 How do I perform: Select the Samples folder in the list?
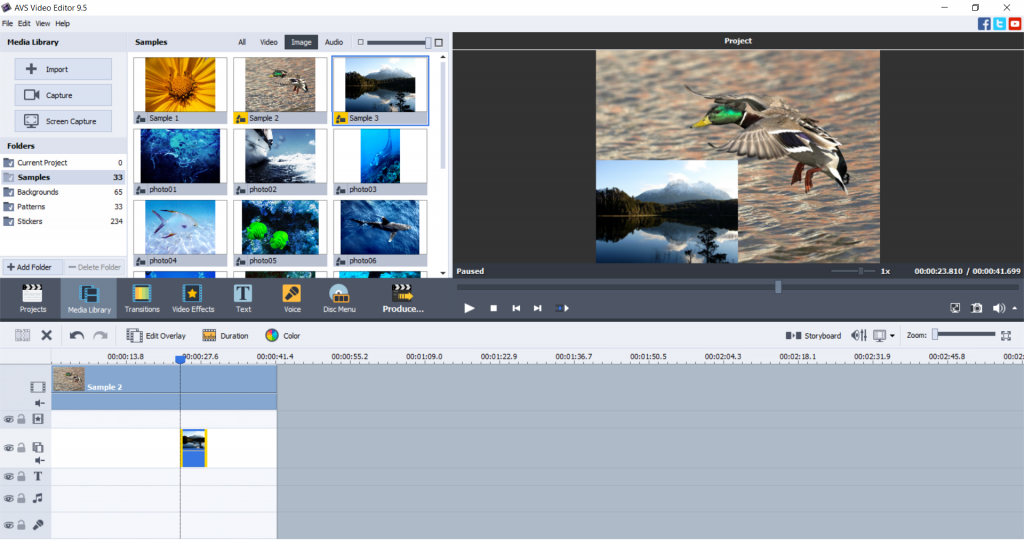tap(34, 177)
